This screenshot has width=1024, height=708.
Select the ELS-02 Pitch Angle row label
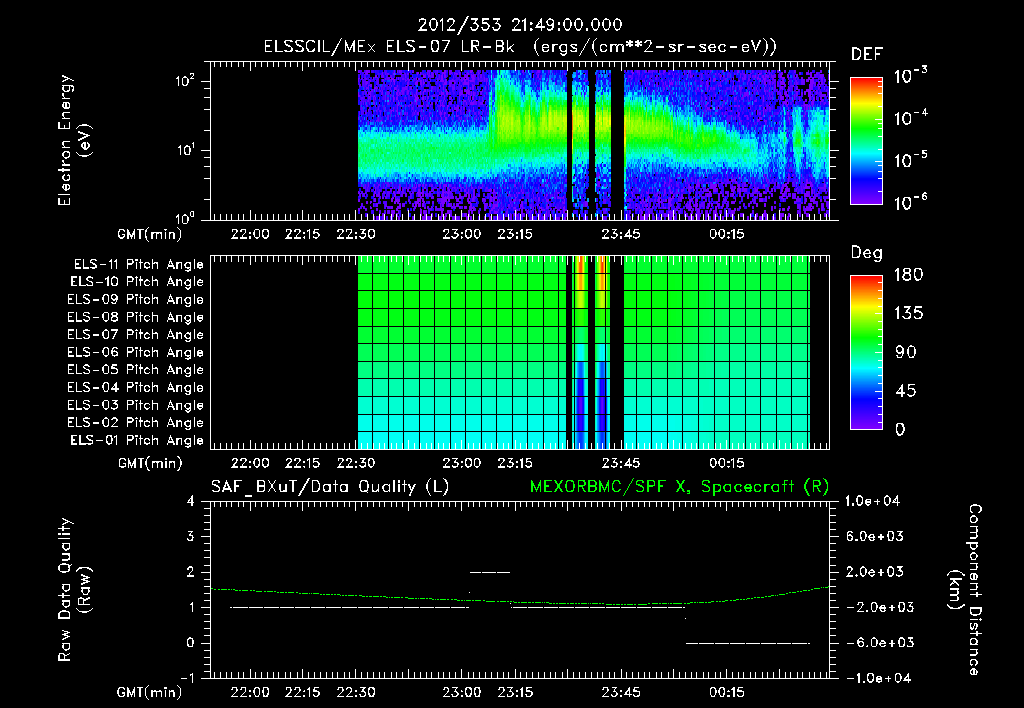click(x=136, y=423)
